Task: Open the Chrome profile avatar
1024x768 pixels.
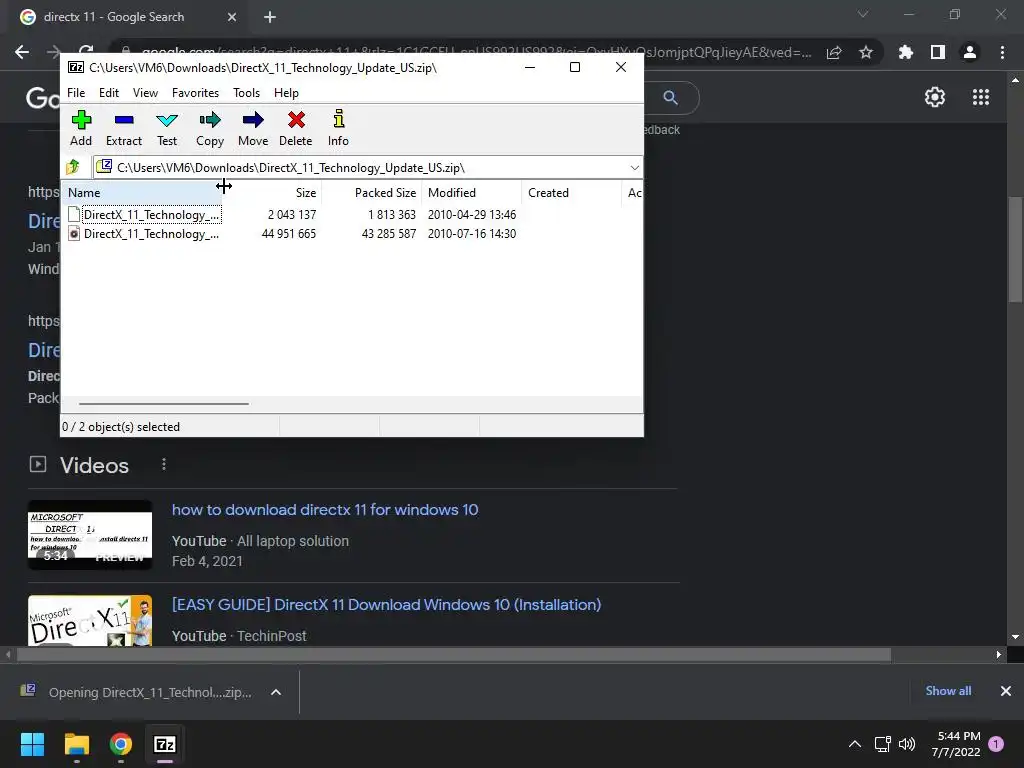Action: [x=970, y=52]
